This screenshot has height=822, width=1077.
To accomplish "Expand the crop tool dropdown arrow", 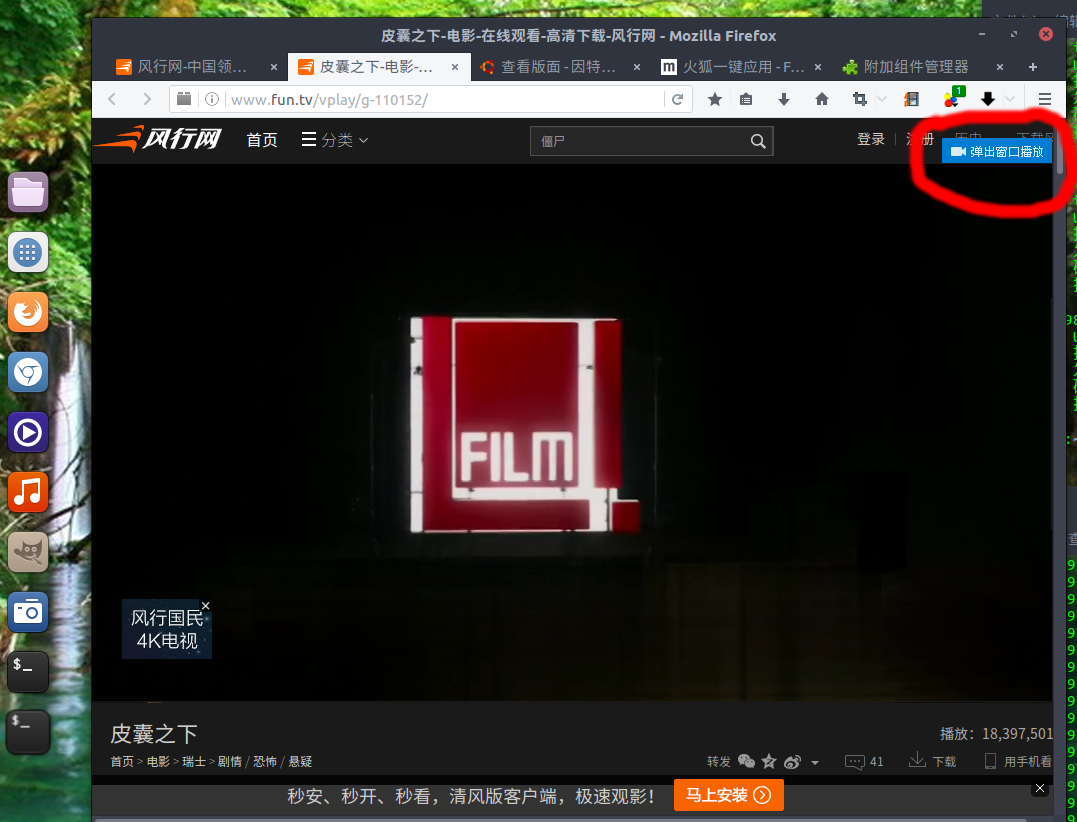I will tap(882, 100).
